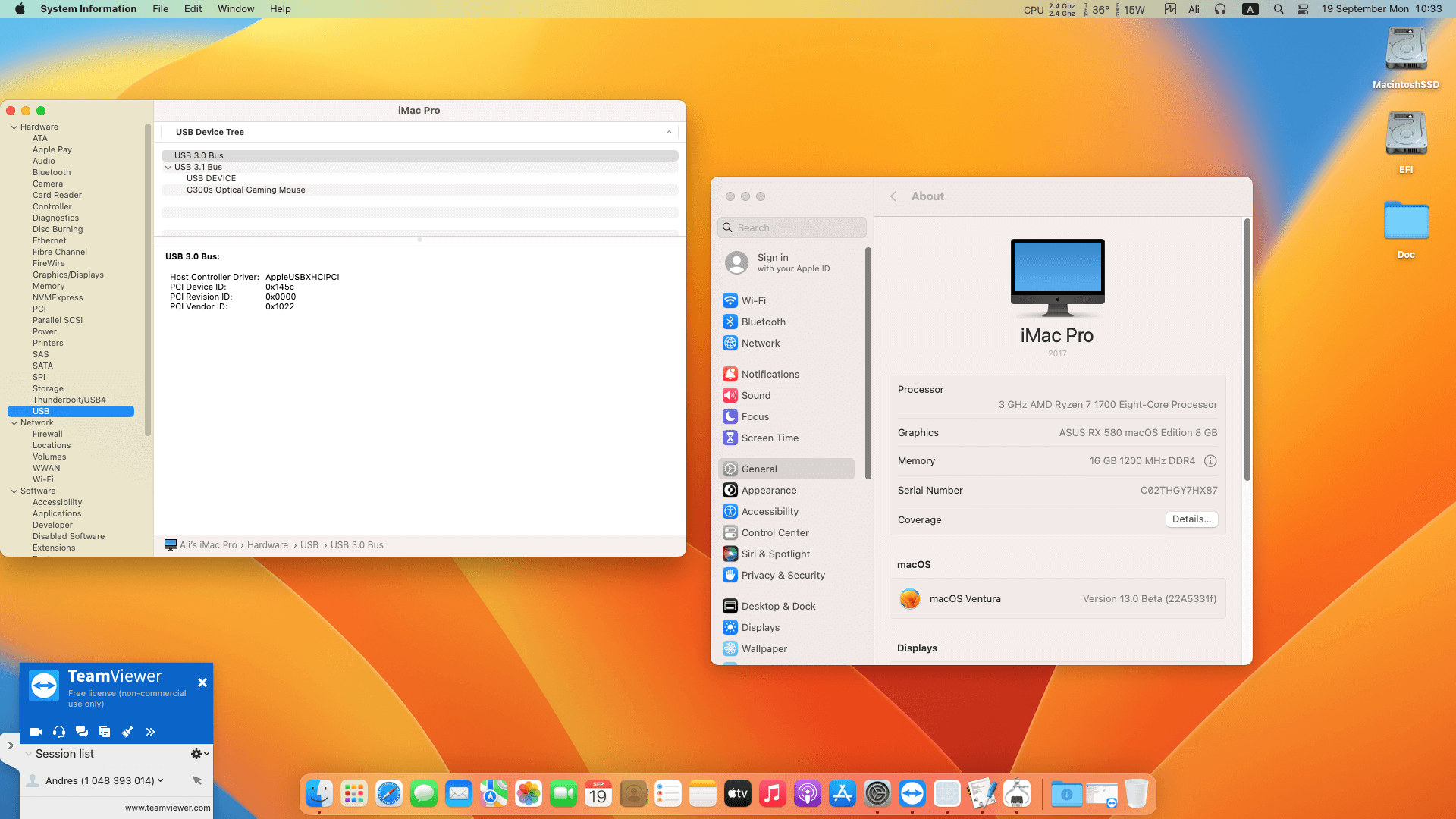Click the Coverage Details button
This screenshot has height=819, width=1456.
click(x=1191, y=519)
